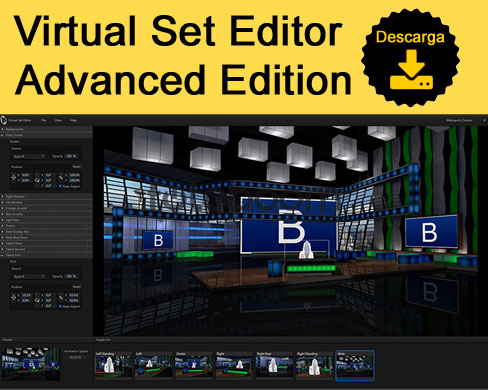This screenshot has height=390, width=488.
Task: Edit Front Screen X position field
Action: tap(26, 175)
